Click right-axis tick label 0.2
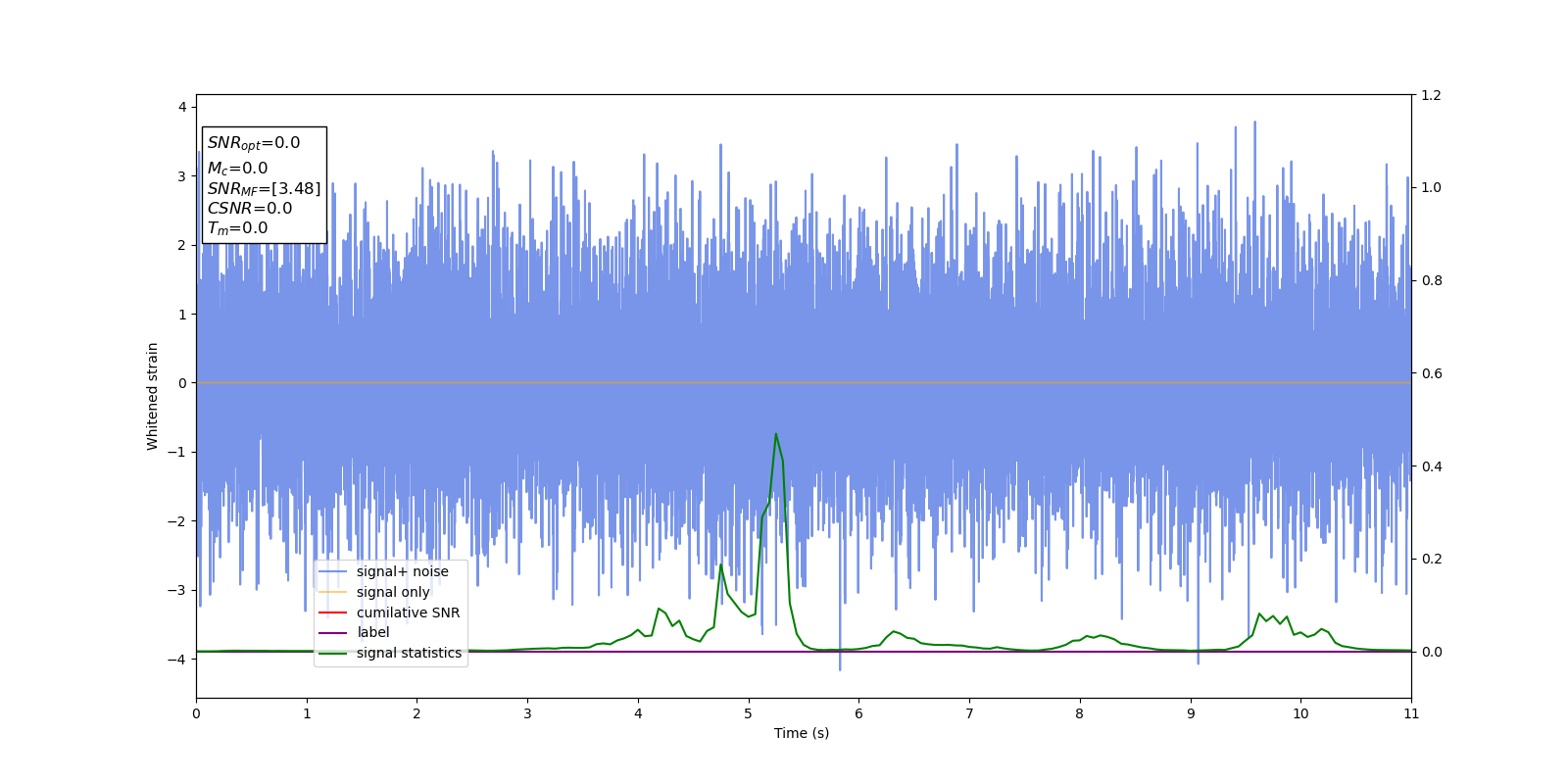Viewport: 1568px width, 784px height. click(x=1431, y=559)
